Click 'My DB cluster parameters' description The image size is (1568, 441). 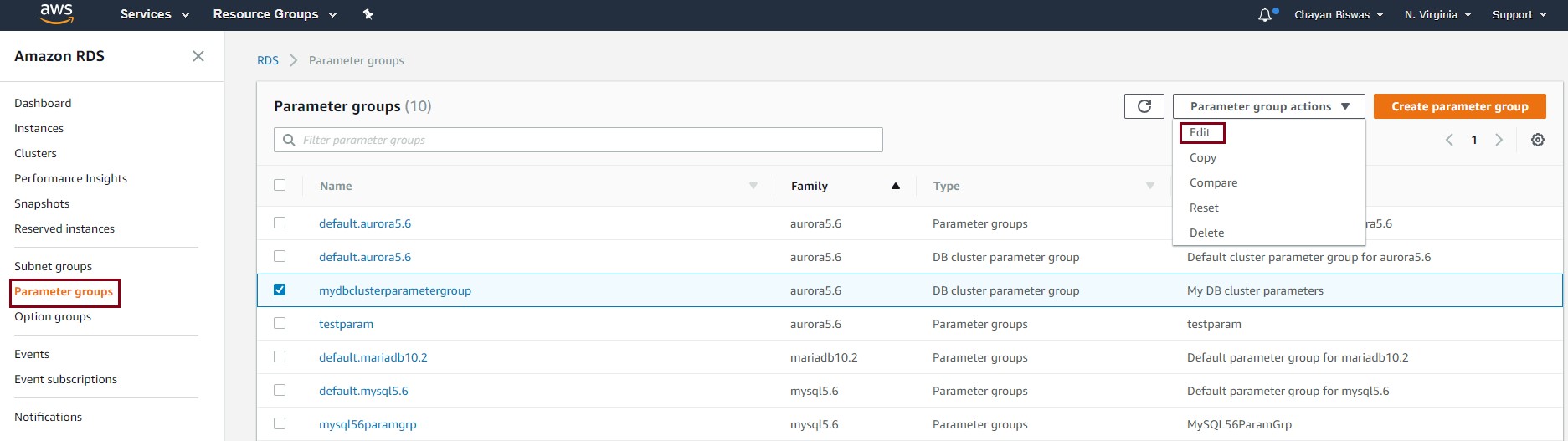click(1255, 290)
